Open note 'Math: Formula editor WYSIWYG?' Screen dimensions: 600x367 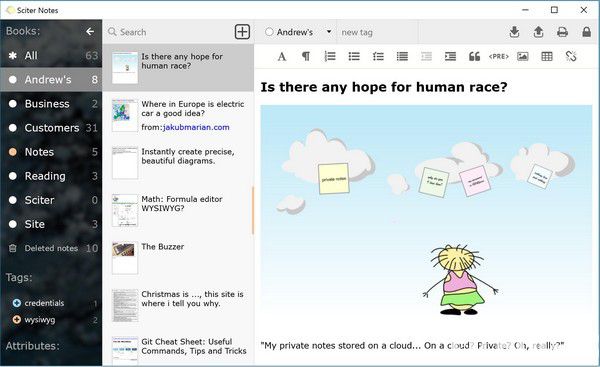point(178,210)
